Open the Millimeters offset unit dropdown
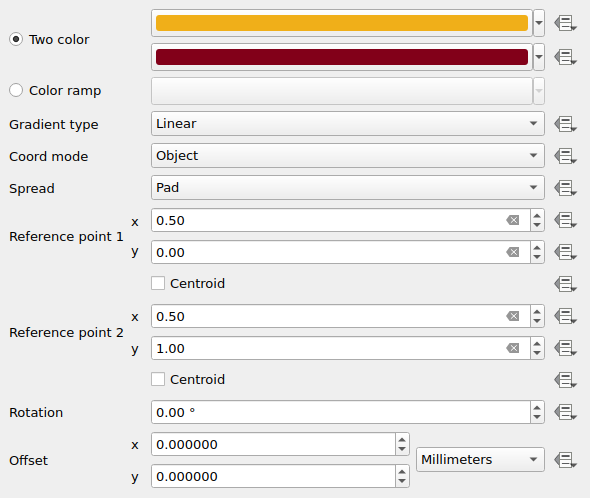590x498 pixels. coord(480,460)
